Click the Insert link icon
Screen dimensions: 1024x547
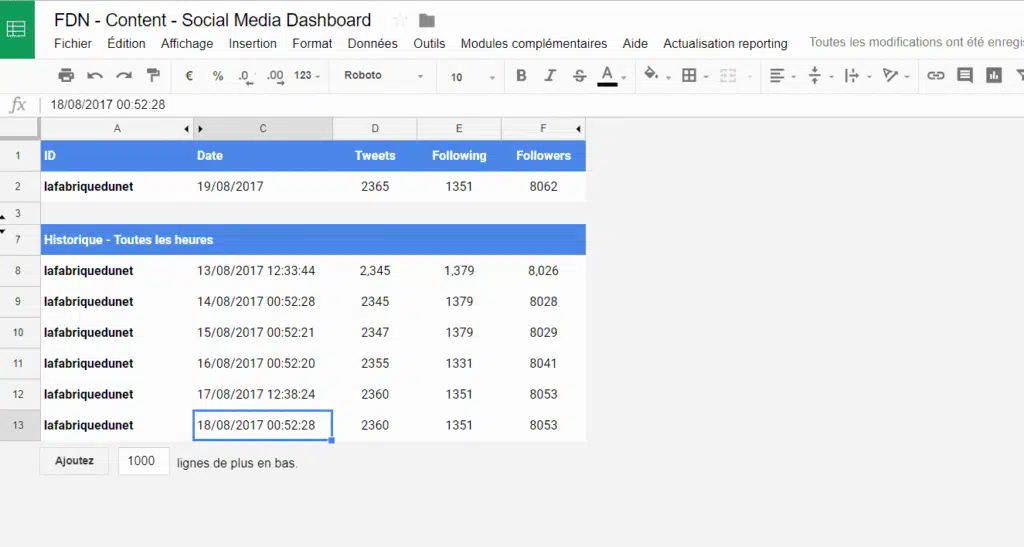[935, 75]
